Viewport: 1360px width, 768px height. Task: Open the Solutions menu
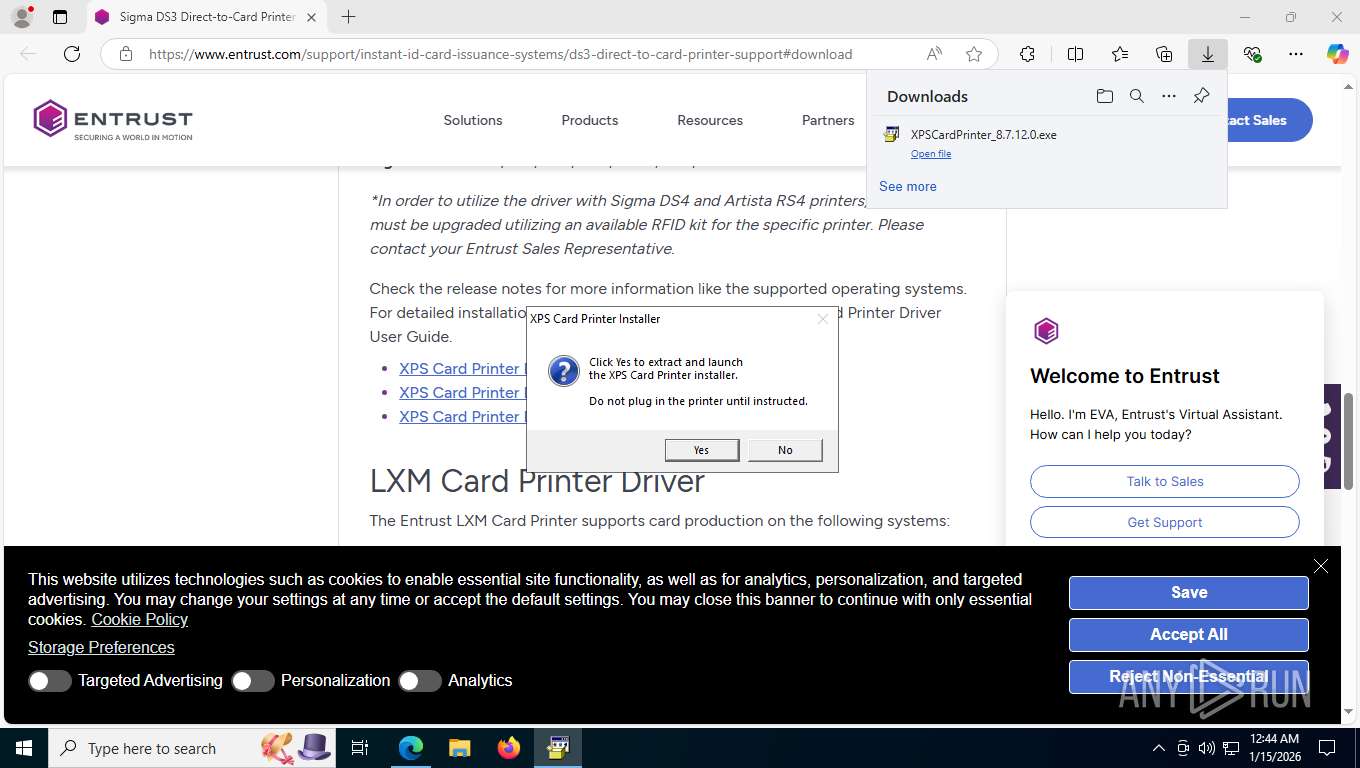[473, 120]
